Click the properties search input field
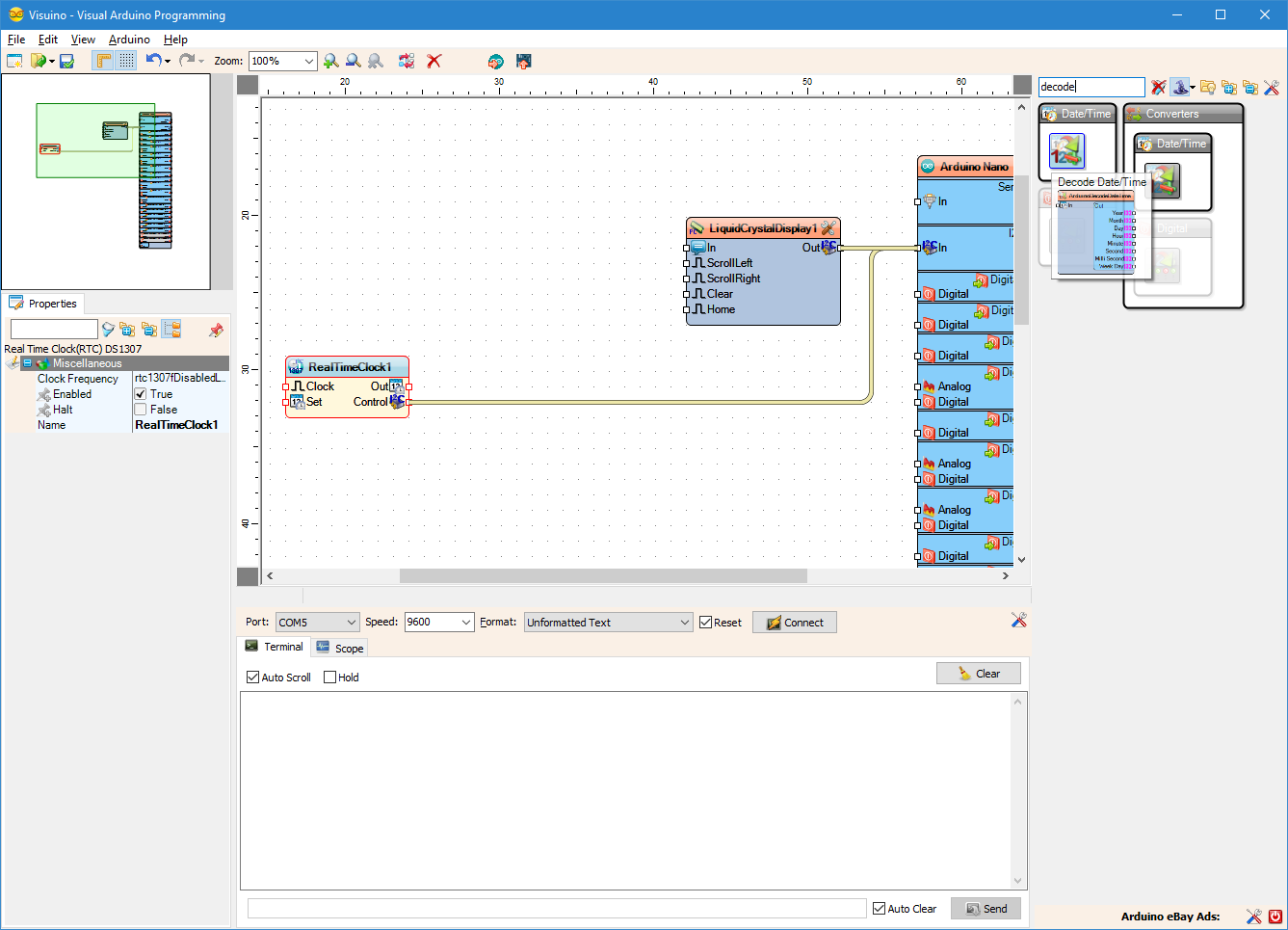The width and height of the screenshot is (1288, 930). pos(54,330)
